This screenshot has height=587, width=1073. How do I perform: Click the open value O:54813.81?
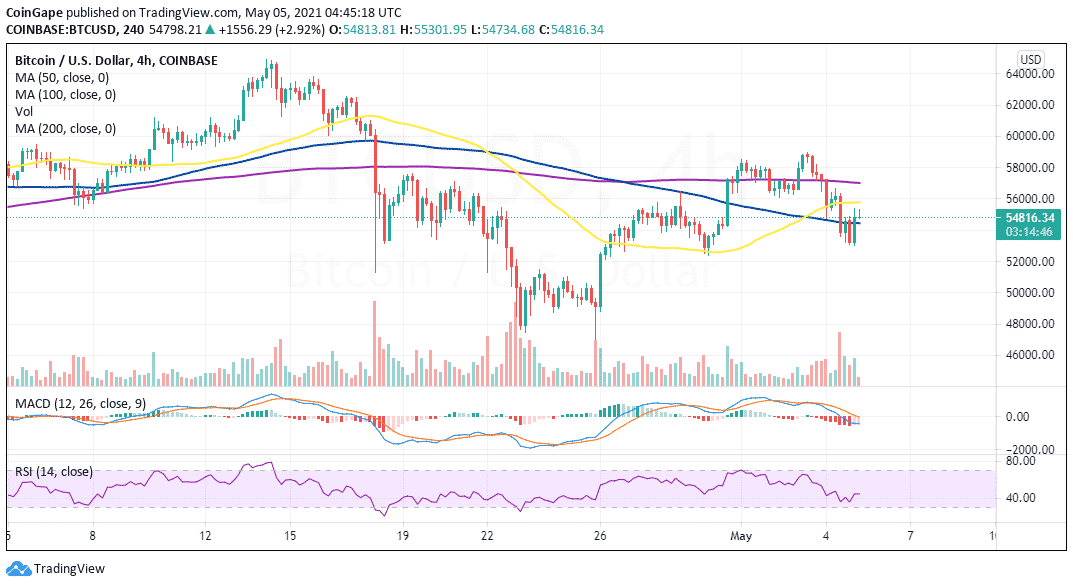tap(363, 29)
